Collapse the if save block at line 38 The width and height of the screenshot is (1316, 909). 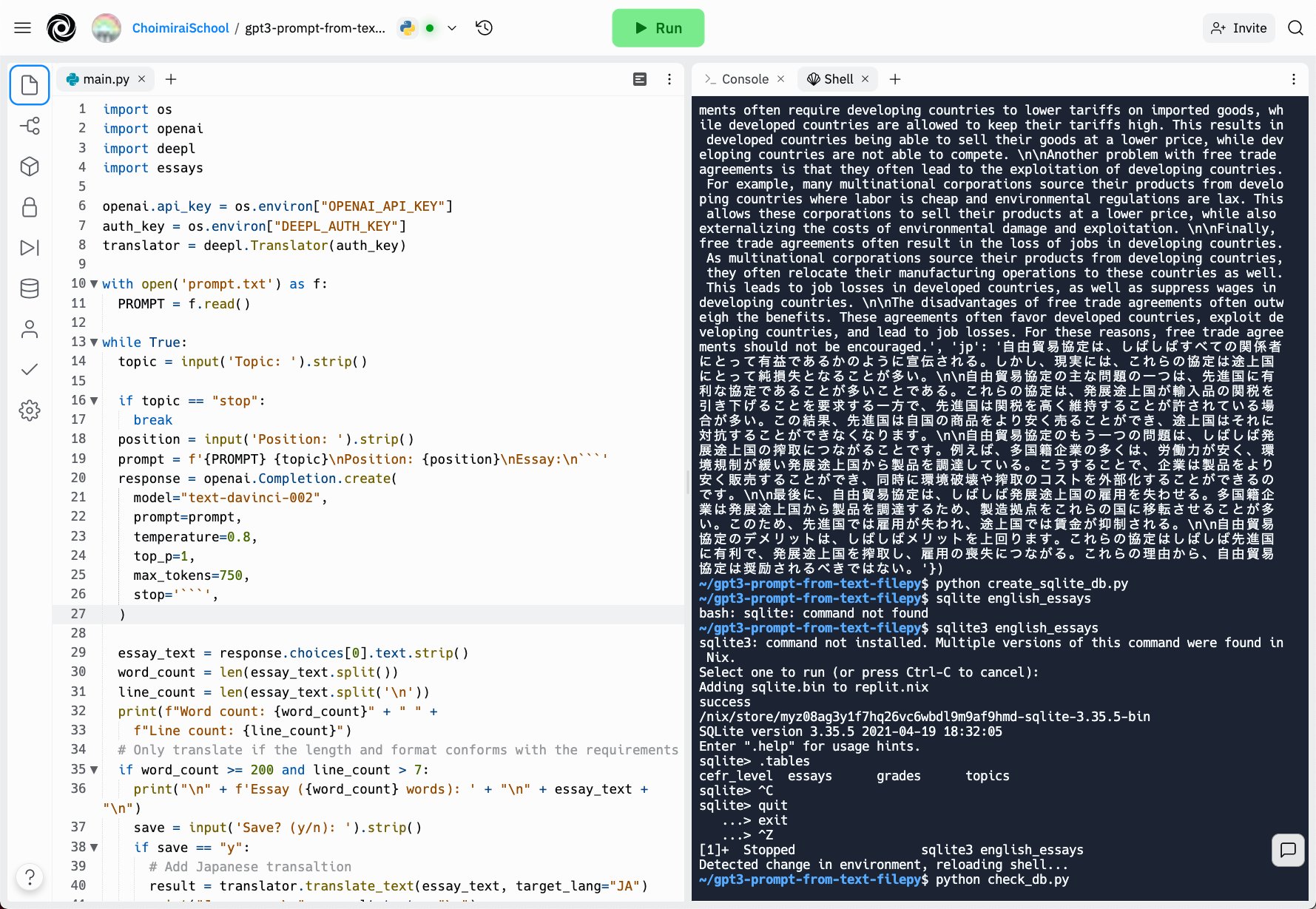(94, 848)
